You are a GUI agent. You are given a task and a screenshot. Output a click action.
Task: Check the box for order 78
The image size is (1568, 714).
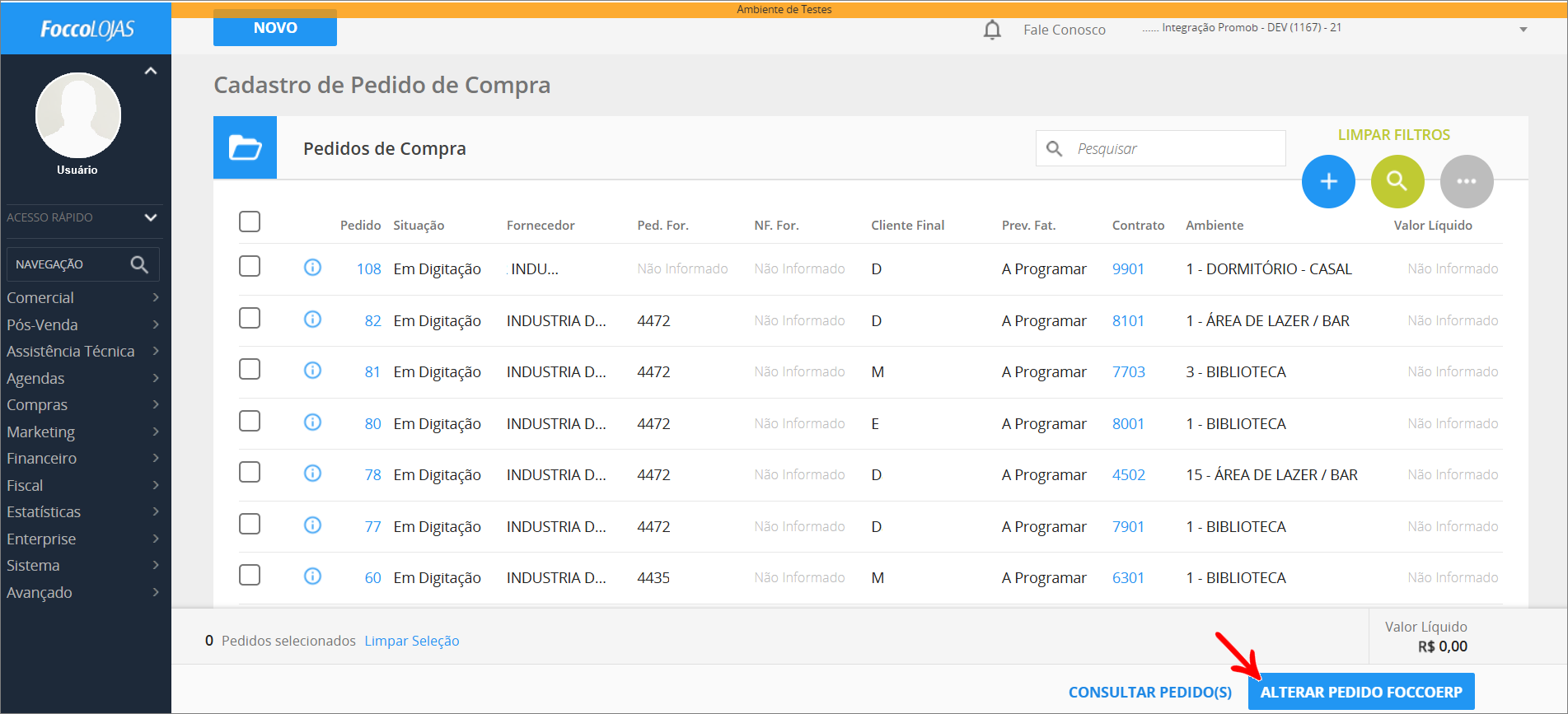pyautogui.click(x=250, y=472)
